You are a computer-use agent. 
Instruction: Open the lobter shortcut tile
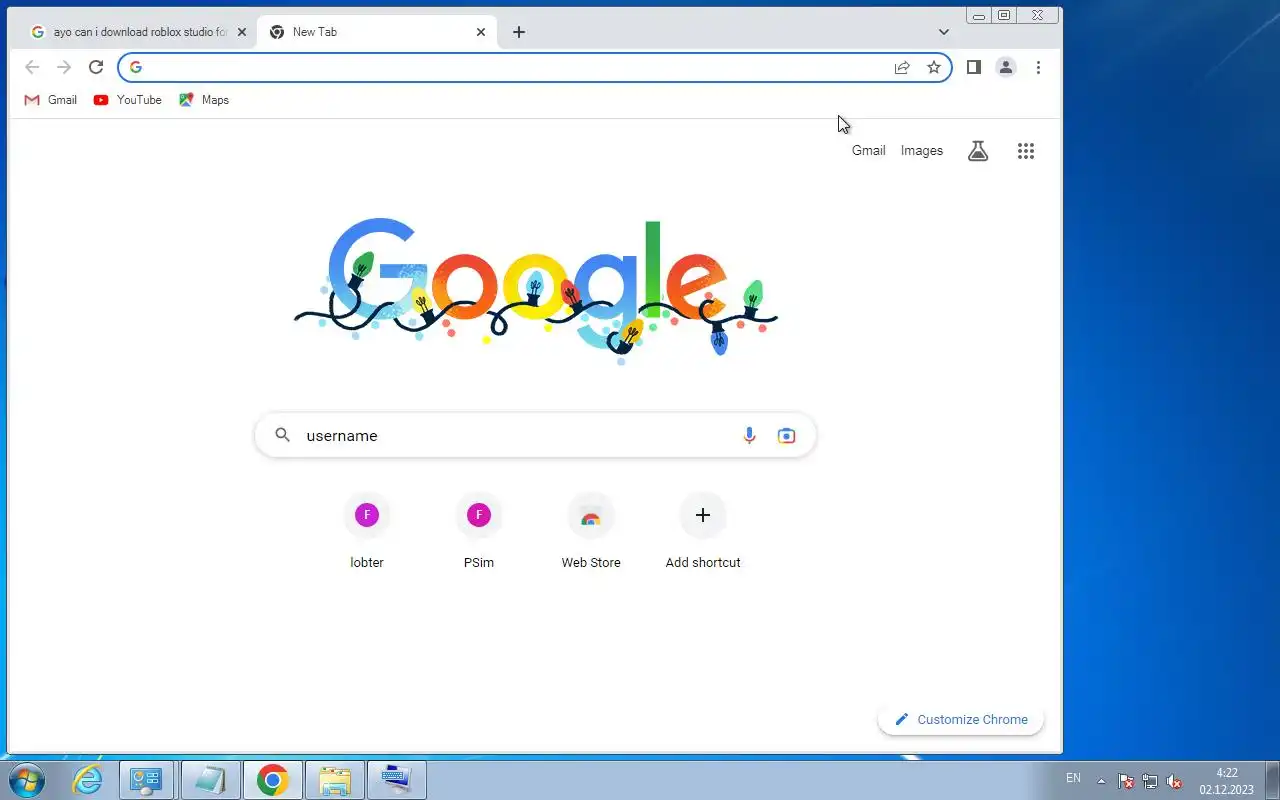(367, 532)
